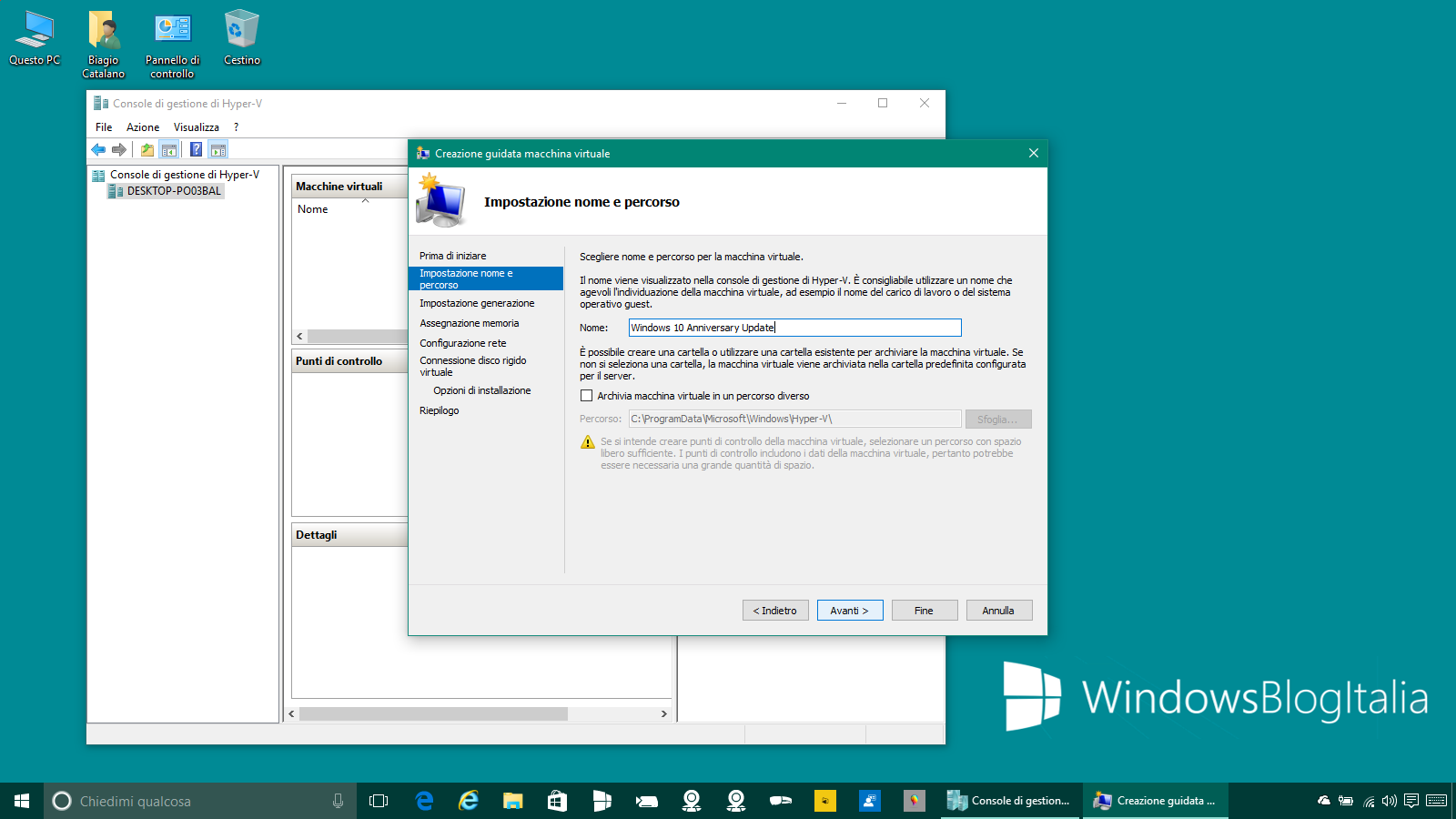
Task: Click the Annulla button
Action: tap(999, 611)
